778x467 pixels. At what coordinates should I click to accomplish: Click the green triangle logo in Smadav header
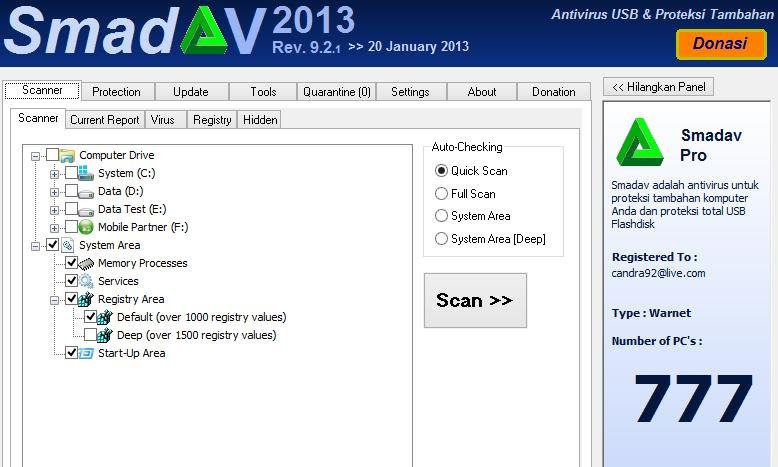204,31
